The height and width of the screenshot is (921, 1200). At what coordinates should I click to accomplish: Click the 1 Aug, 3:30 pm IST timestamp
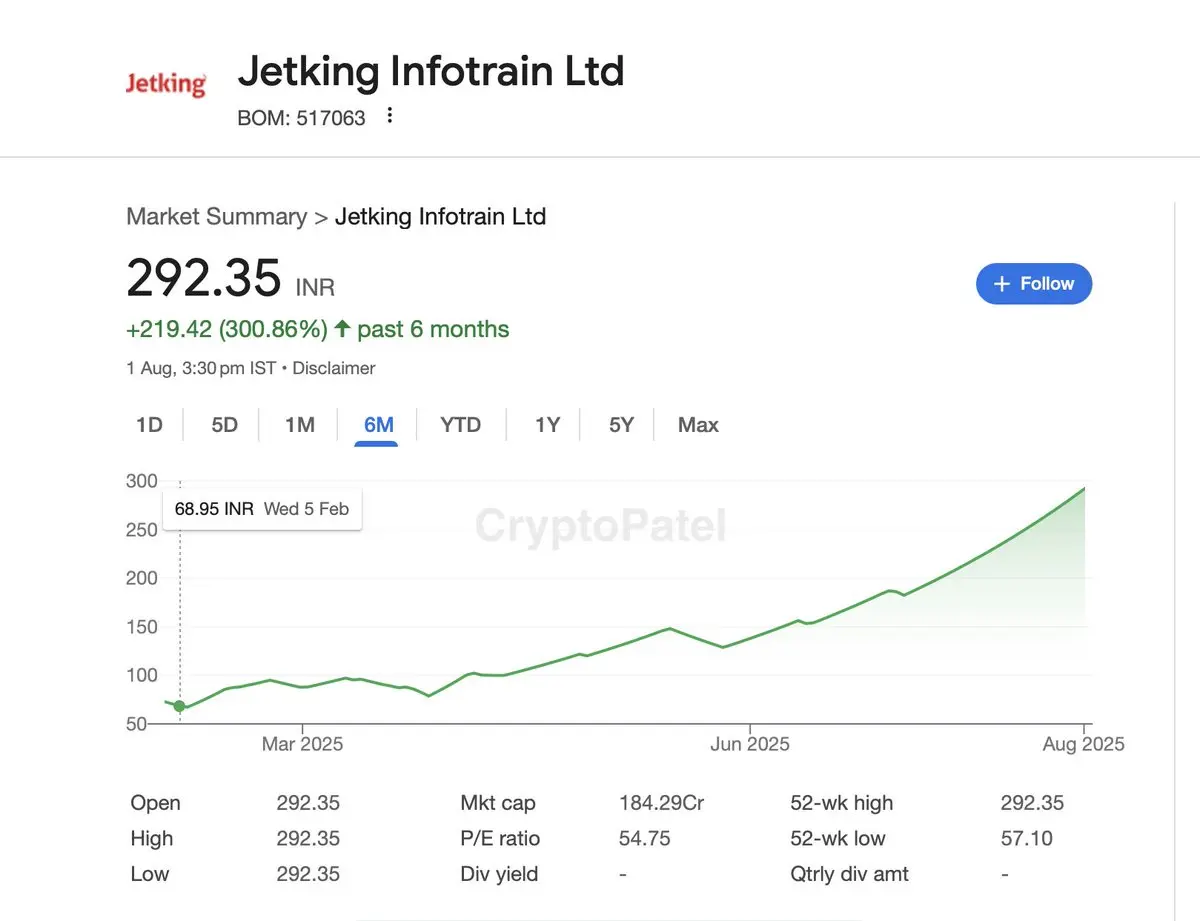coord(201,368)
